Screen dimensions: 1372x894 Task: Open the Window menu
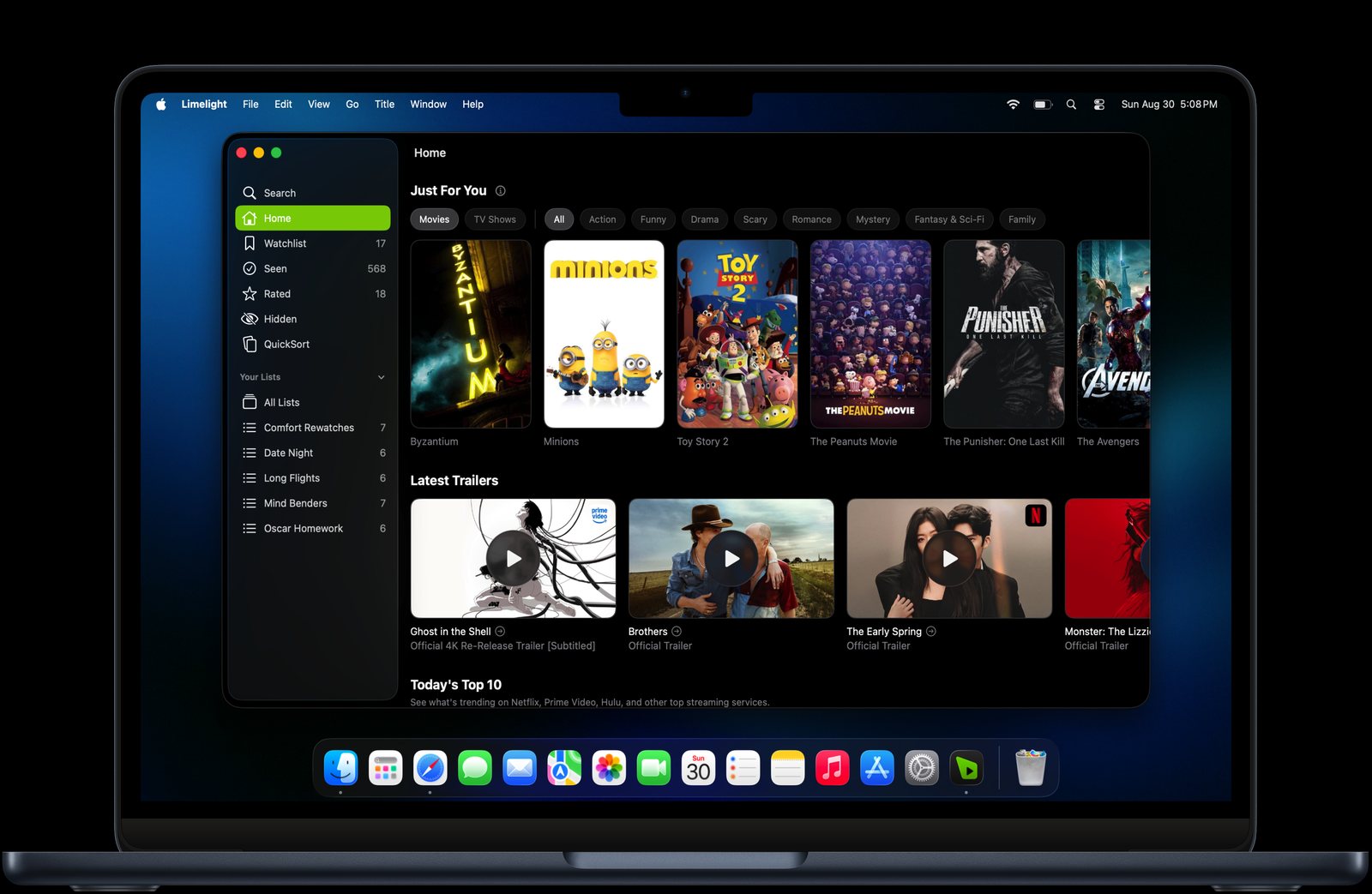pos(428,104)
